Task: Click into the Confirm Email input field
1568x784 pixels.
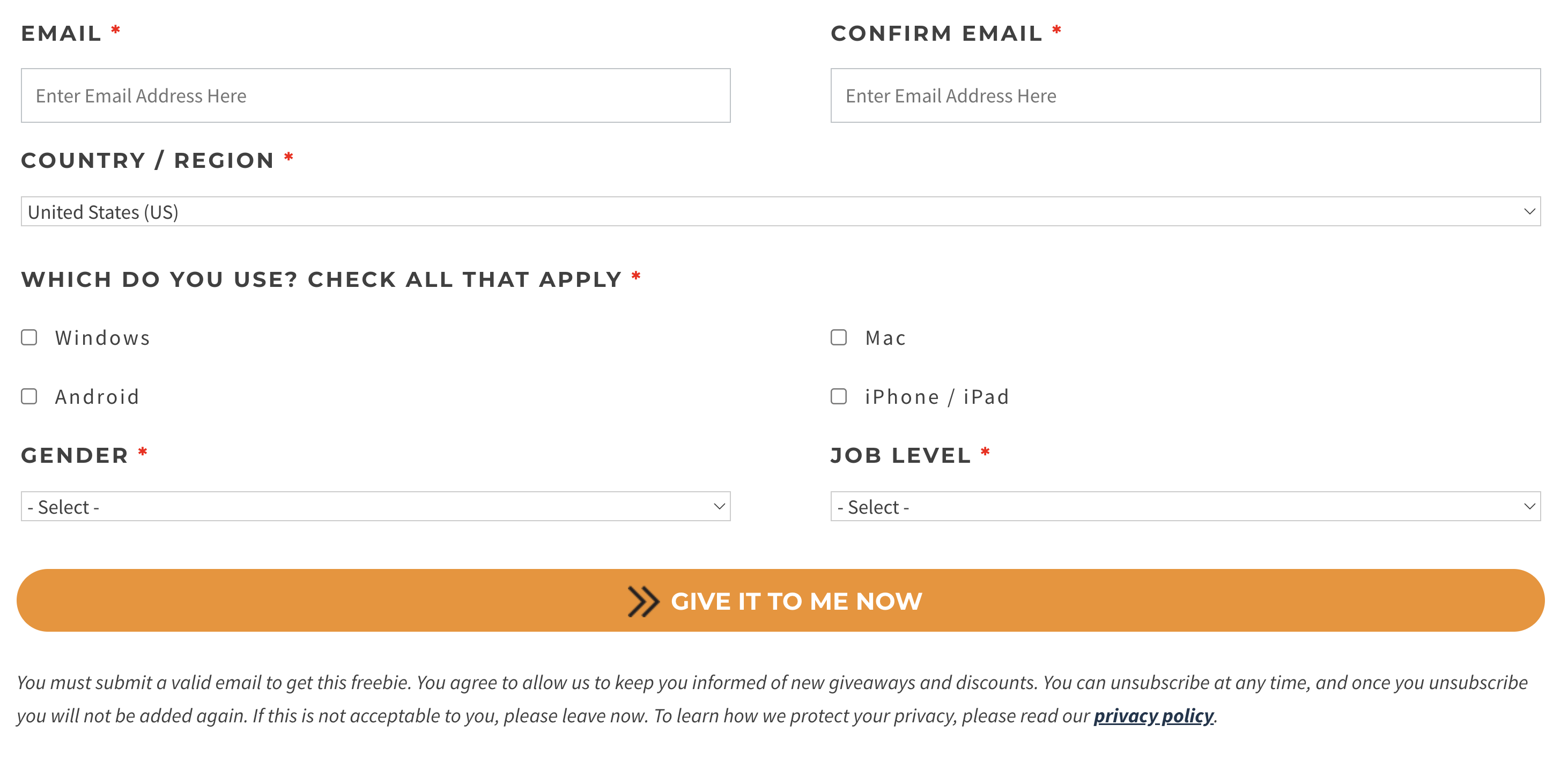Action: (1185, 95)
